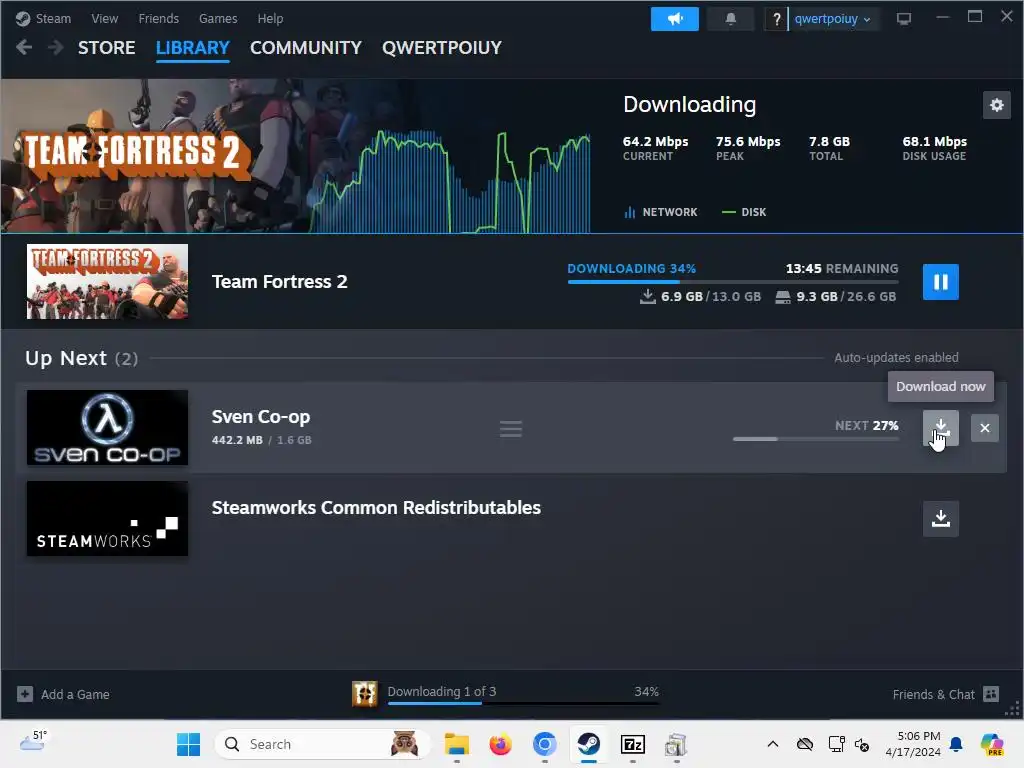Pause the Team Fortress 2 download
This screenshot has width=1024, height=768.
940,281
